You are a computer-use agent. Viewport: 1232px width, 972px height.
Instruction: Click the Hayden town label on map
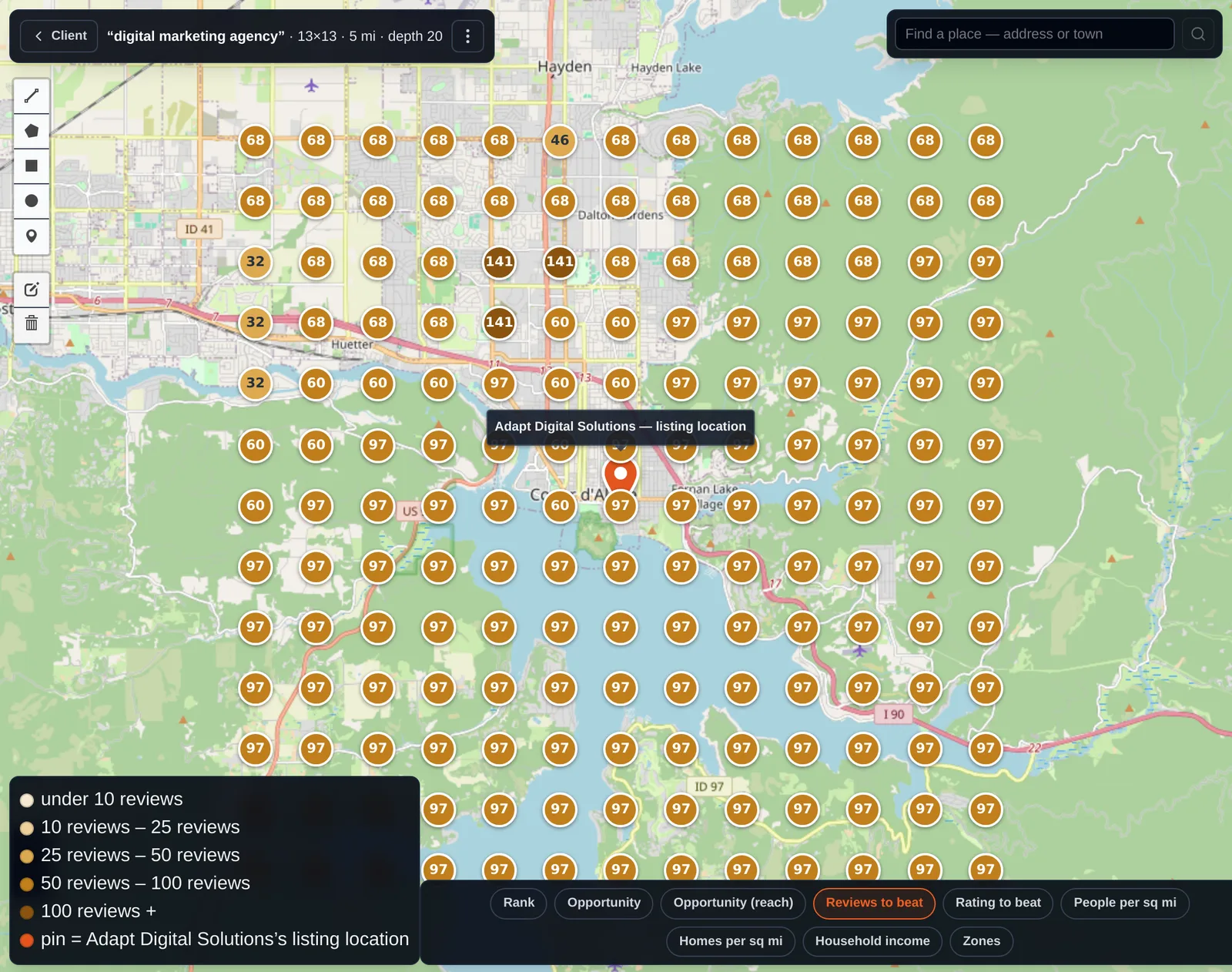[564, 67]
